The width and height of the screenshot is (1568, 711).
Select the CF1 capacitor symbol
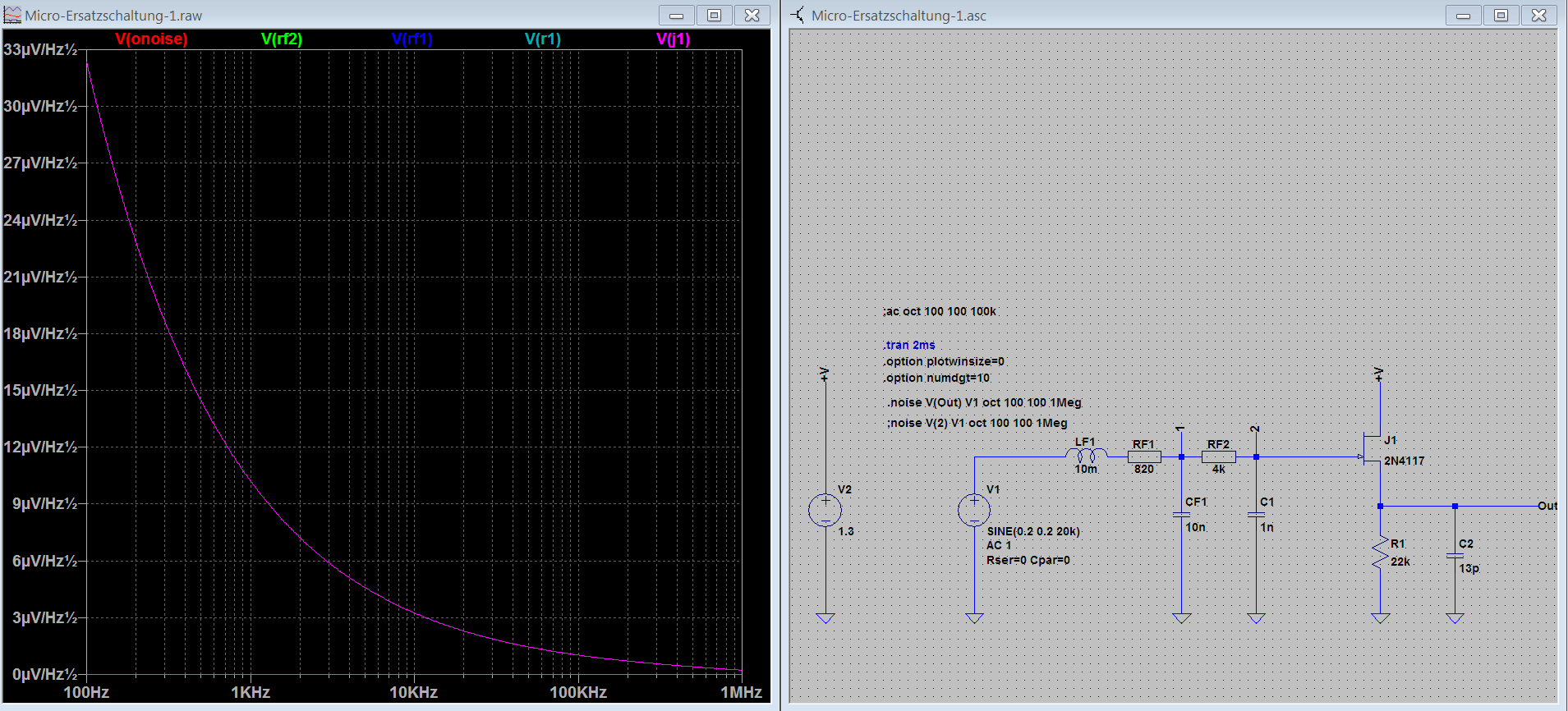[x=1181, y=515]
